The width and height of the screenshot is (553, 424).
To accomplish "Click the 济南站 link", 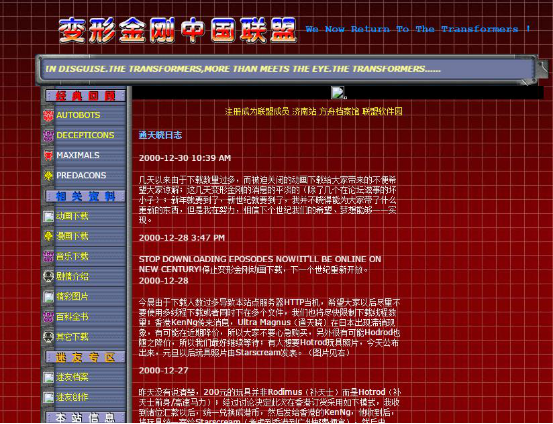I will [304, 112].
